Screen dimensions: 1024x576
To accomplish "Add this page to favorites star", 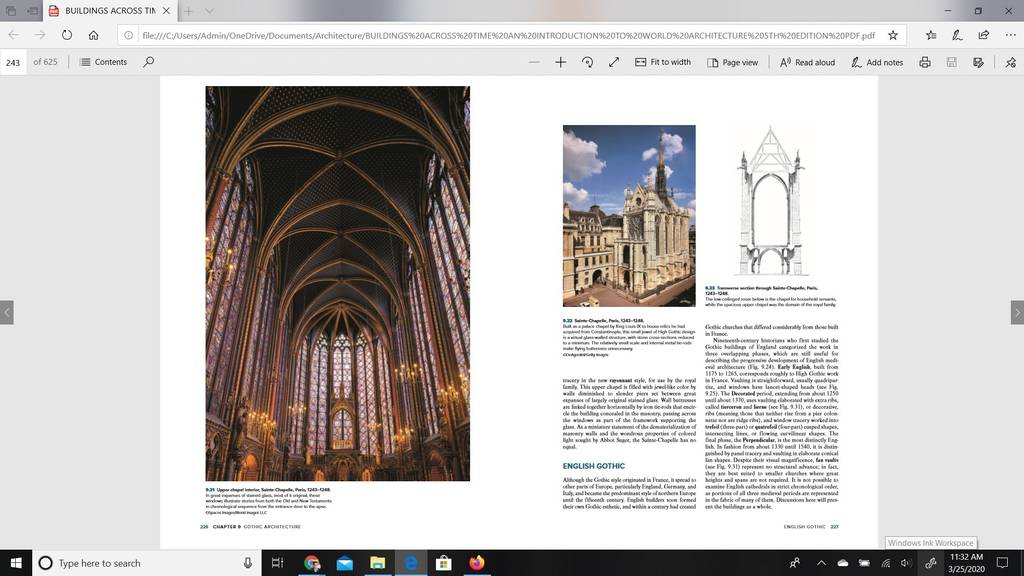I will pos(893,35).
